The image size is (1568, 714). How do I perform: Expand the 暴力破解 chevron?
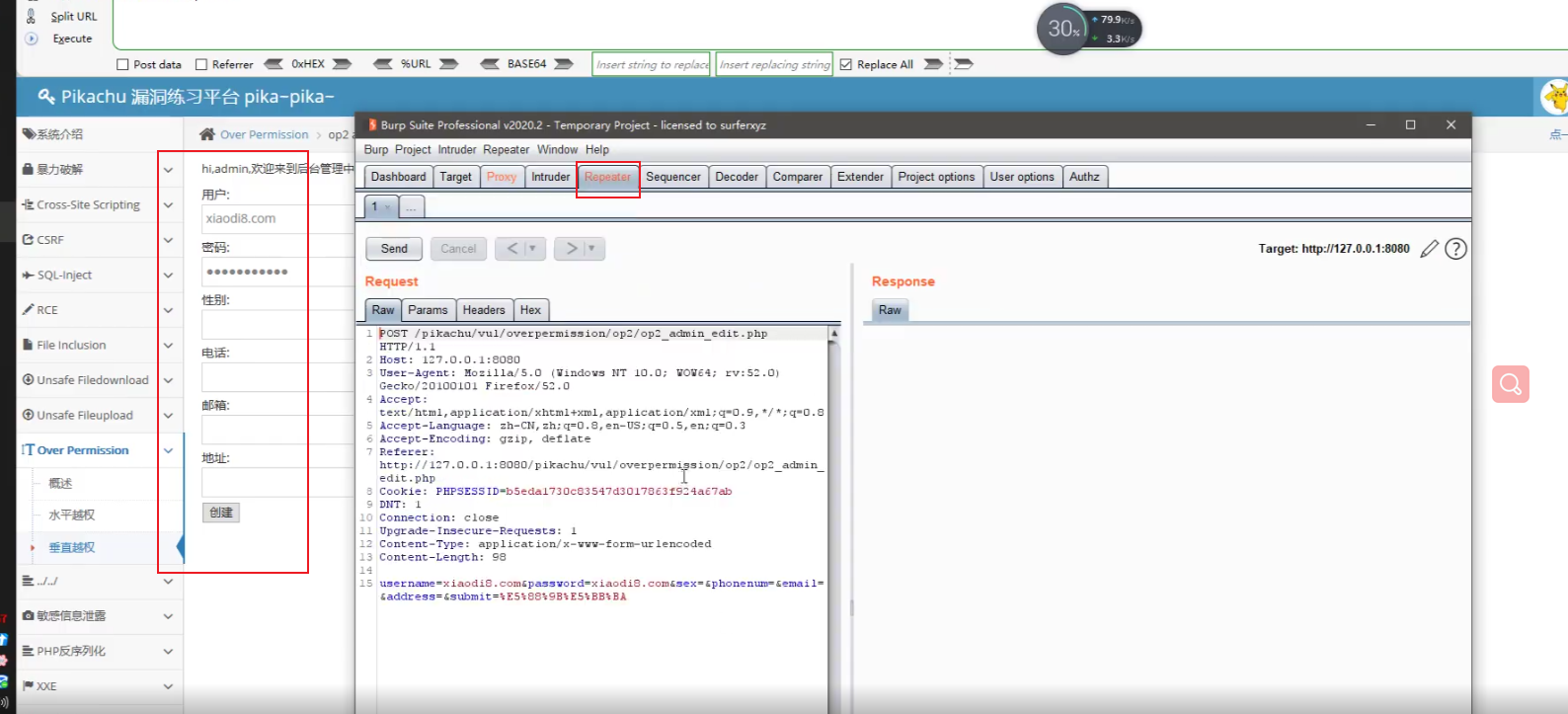coord(168,170)
